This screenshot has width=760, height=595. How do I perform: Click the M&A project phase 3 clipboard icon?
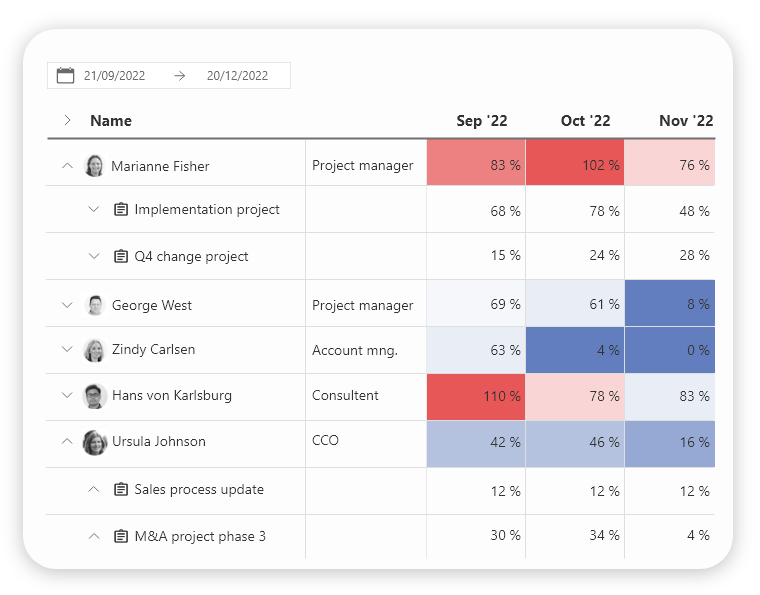tap(121, 536)
